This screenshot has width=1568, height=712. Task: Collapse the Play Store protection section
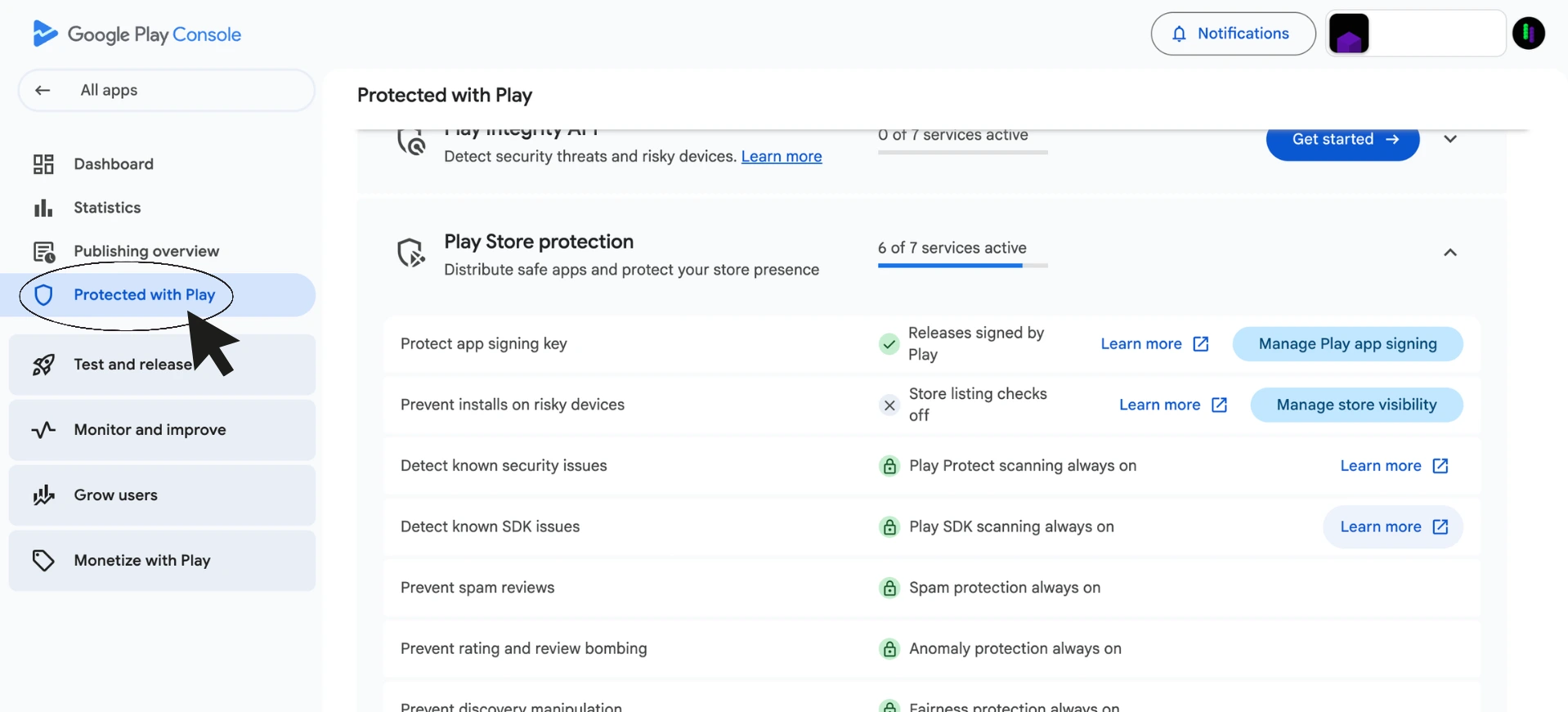(1450, 253)
